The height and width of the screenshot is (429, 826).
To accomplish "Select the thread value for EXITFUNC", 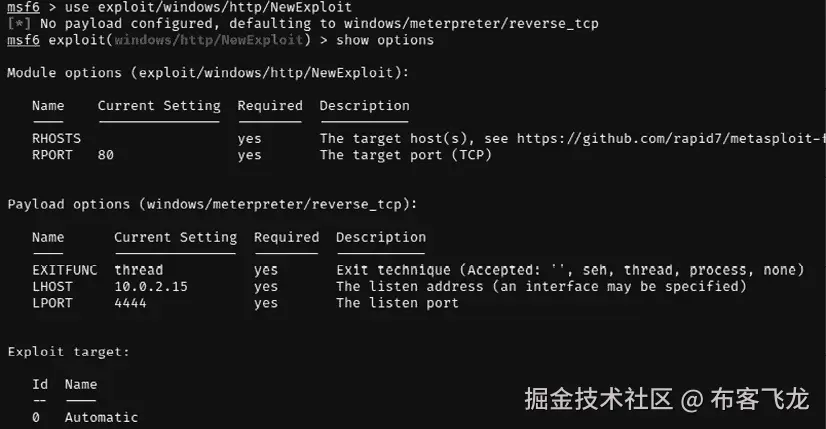I will coord(138,270).
